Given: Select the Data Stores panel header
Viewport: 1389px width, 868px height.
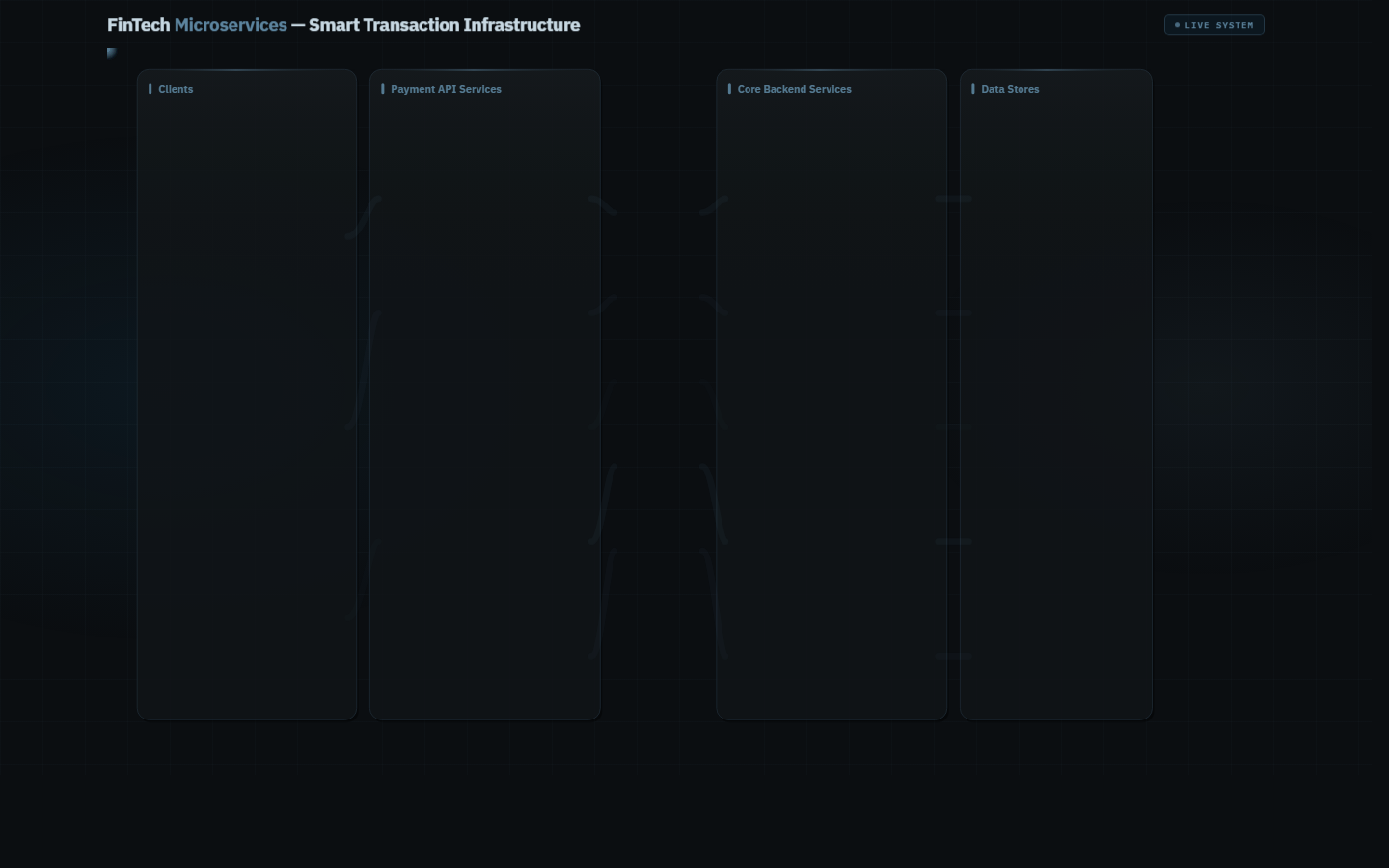Looking at the screenshot, I should click(x=1010, y=89).
